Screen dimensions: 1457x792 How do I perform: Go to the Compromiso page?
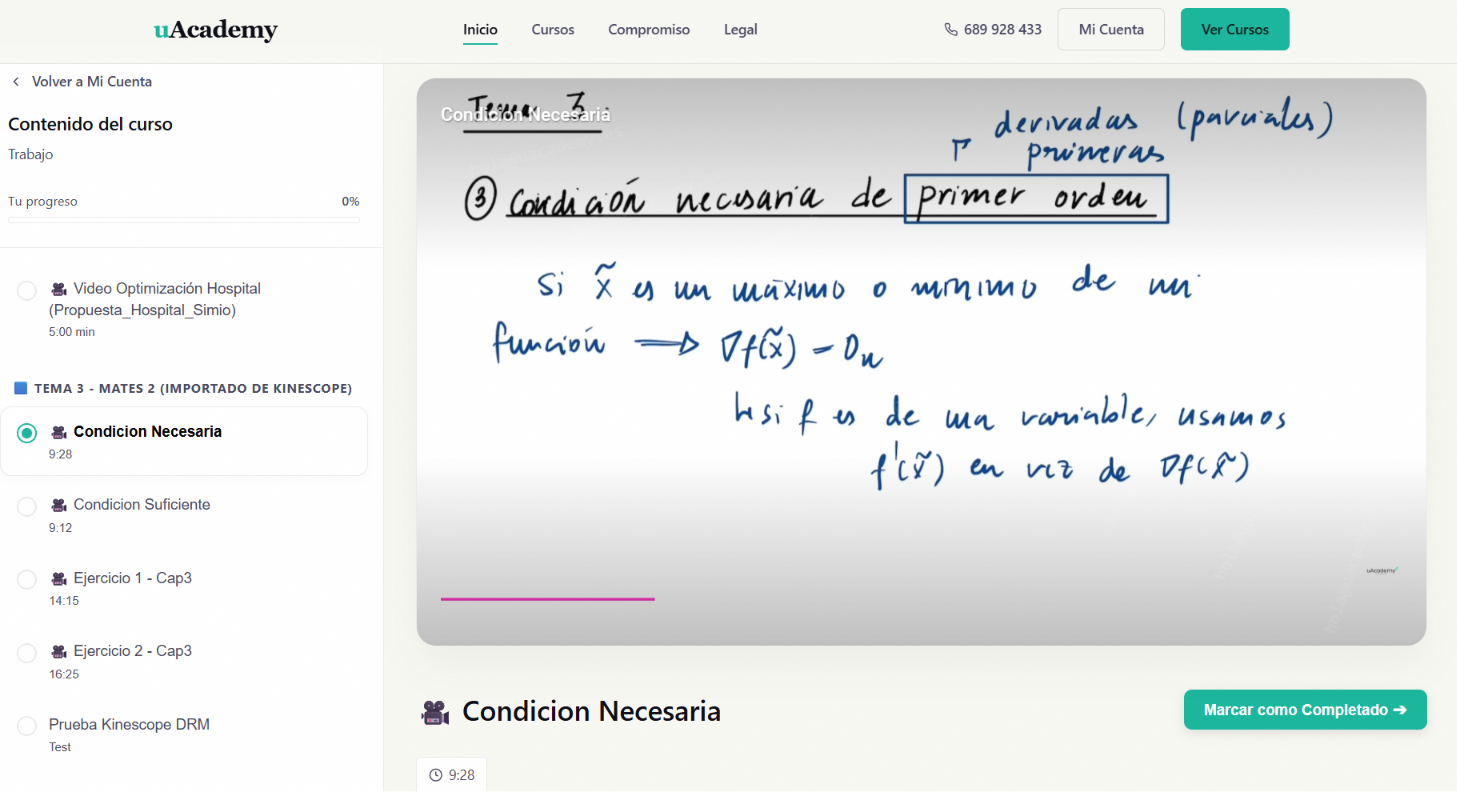tap(649, 30)
